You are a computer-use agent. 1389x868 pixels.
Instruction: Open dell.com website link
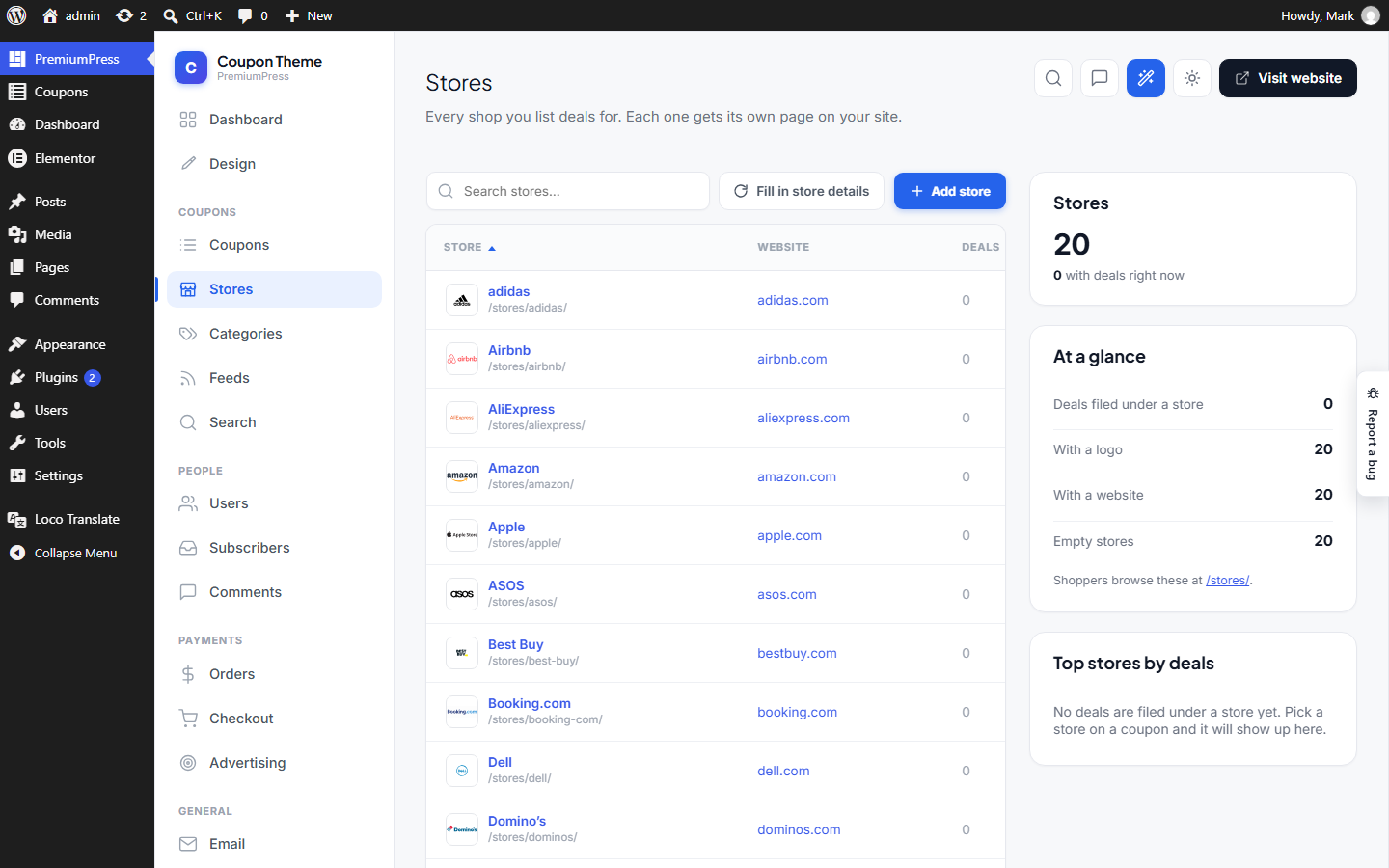tap(783, 771)
